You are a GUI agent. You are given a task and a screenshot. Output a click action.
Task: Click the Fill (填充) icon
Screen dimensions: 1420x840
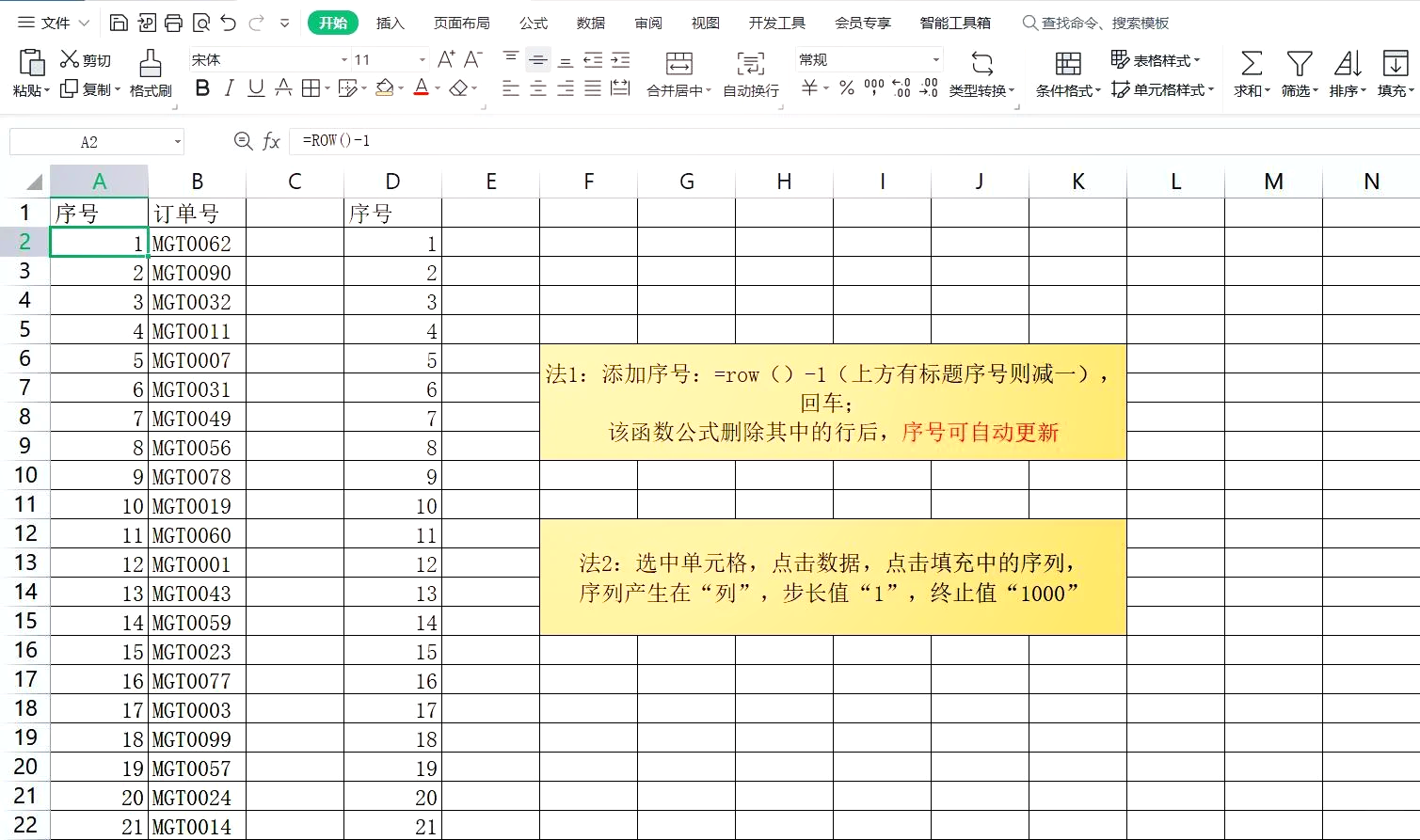1395,64
